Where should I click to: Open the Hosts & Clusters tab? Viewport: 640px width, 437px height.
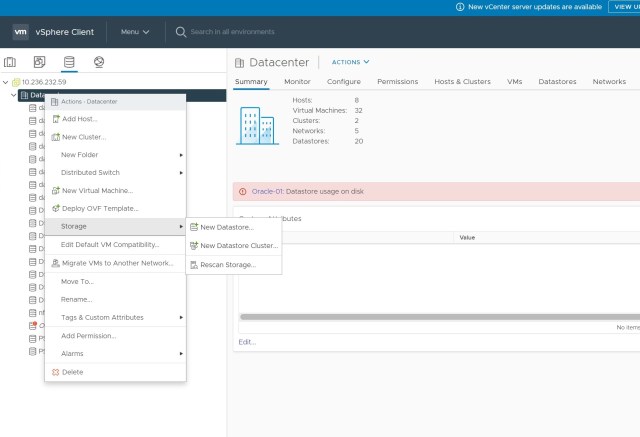click(462, 82)
